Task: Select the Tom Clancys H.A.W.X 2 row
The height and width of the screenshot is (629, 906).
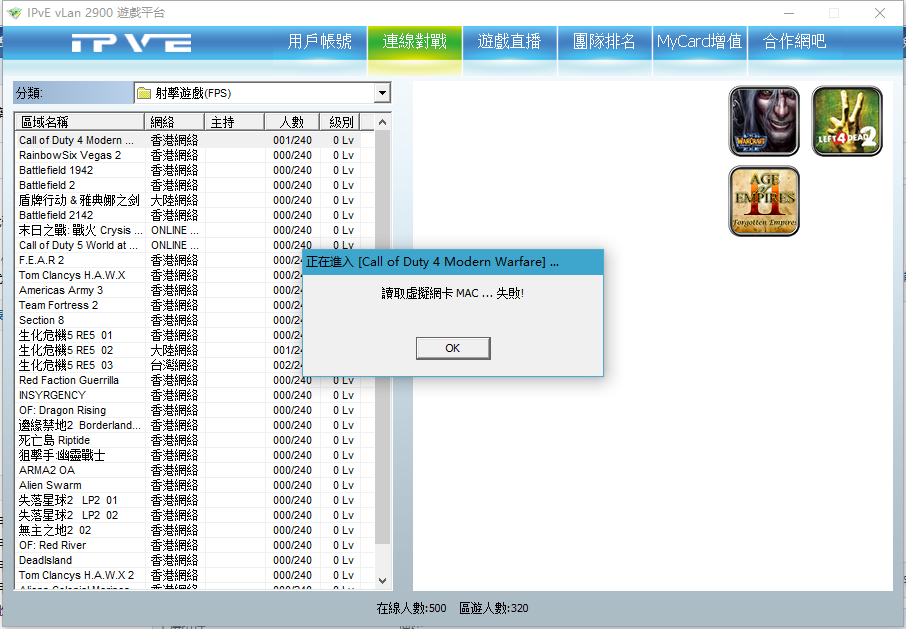Action: pyautogui.click(x=194, y=576)
